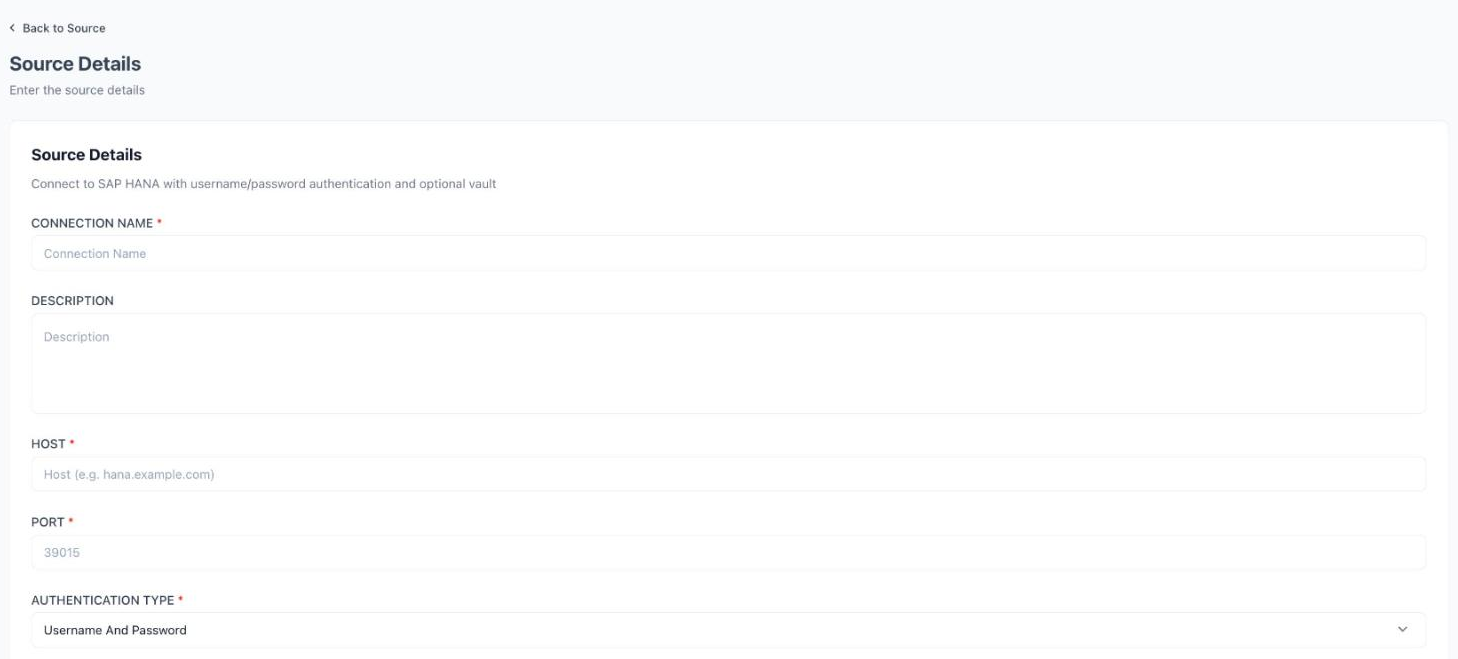Click the Authentication Type chevron arrow
The width and height of the screenshot is (1458, 659).
[1402, 630]
